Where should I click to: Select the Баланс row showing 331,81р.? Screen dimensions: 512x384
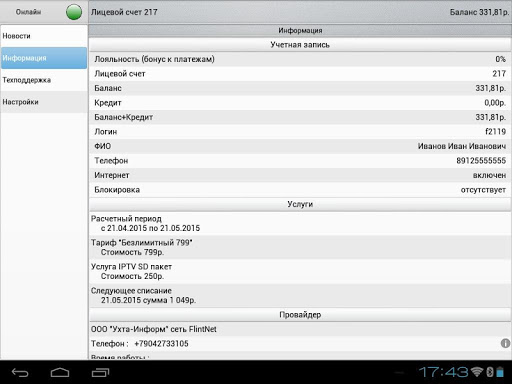tap(300, 88)
